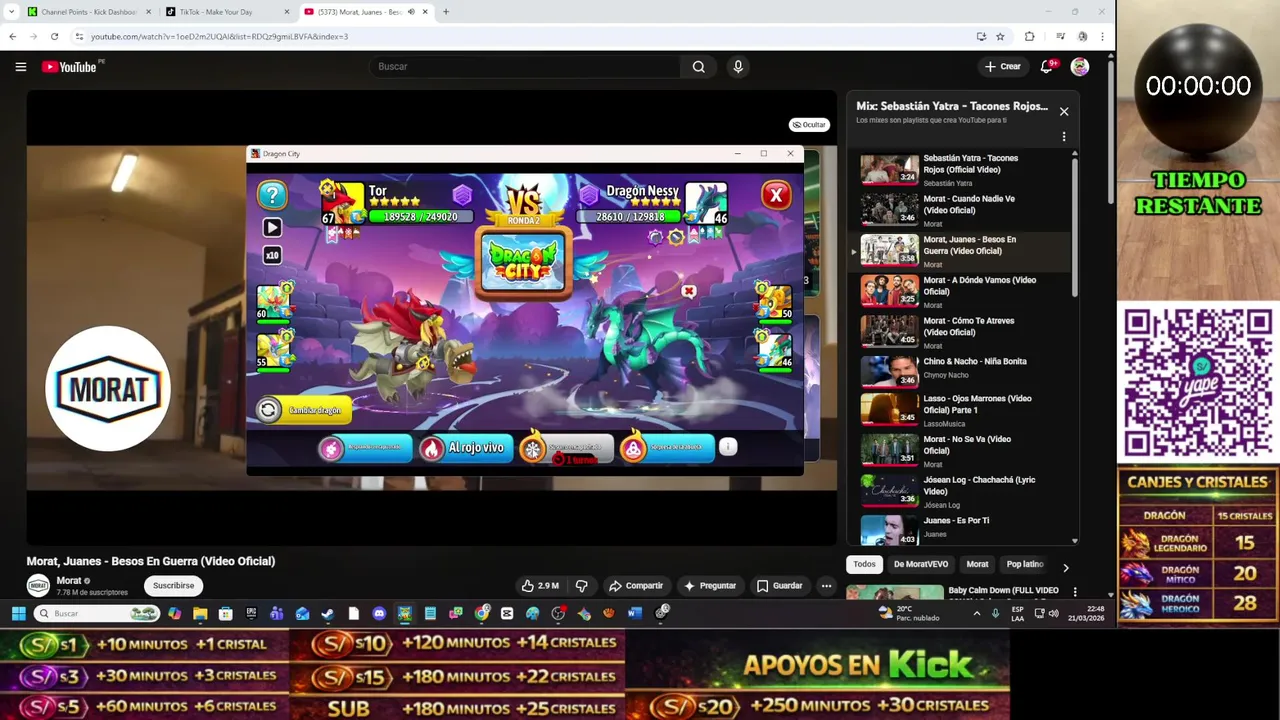Exit the Dragon City battle with red X
Screen dimensions: 1280x720
[x=776, y=195]
